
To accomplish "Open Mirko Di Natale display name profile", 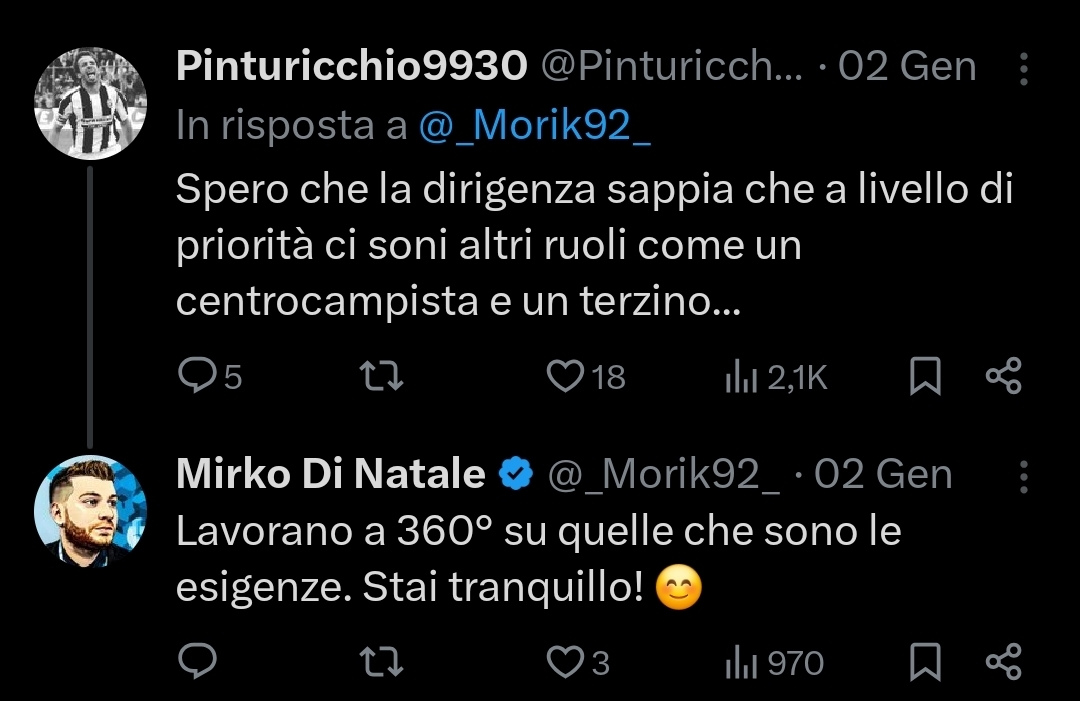I will coord(331,474).
